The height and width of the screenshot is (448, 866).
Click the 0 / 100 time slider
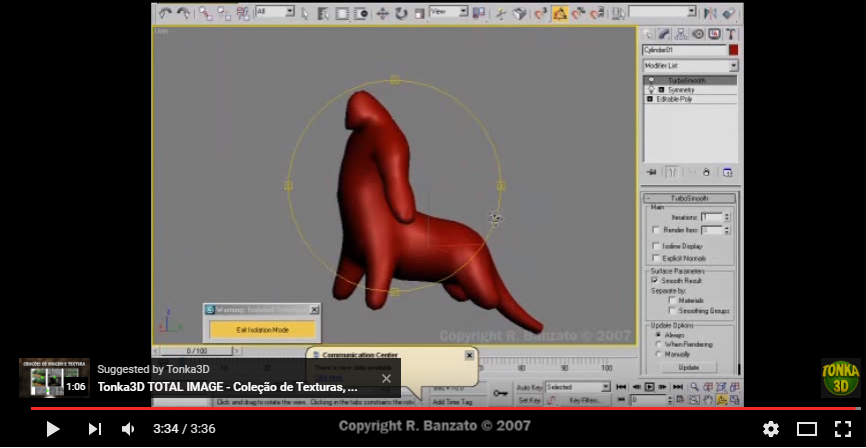[197, 351]
